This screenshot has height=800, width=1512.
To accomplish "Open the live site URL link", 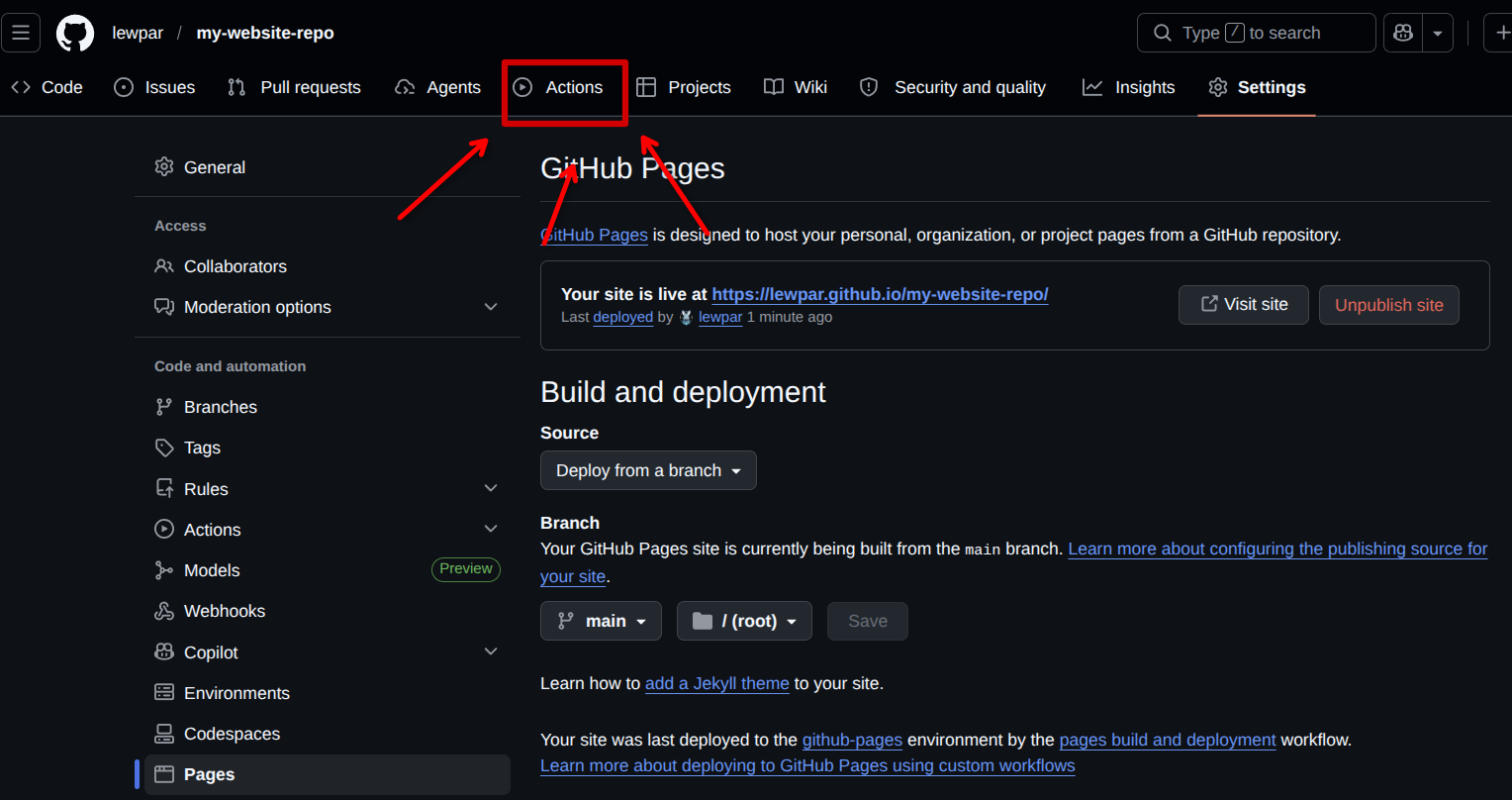I will click(x=880, y=294).
